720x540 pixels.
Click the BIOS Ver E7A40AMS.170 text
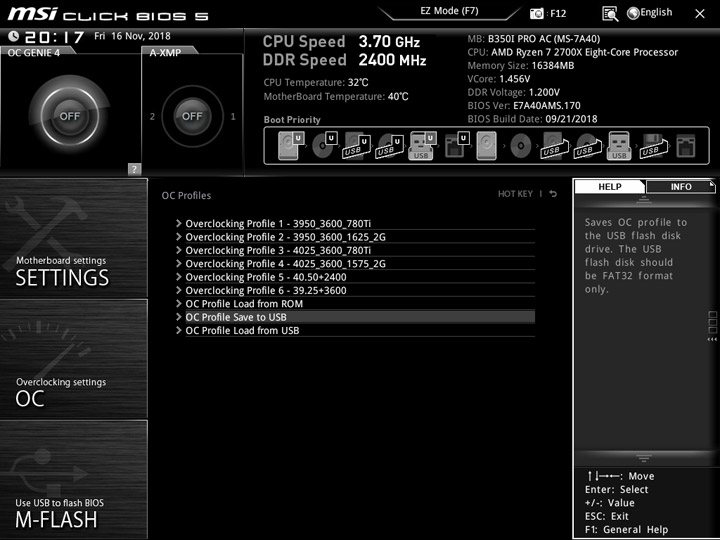click(524, 106)
